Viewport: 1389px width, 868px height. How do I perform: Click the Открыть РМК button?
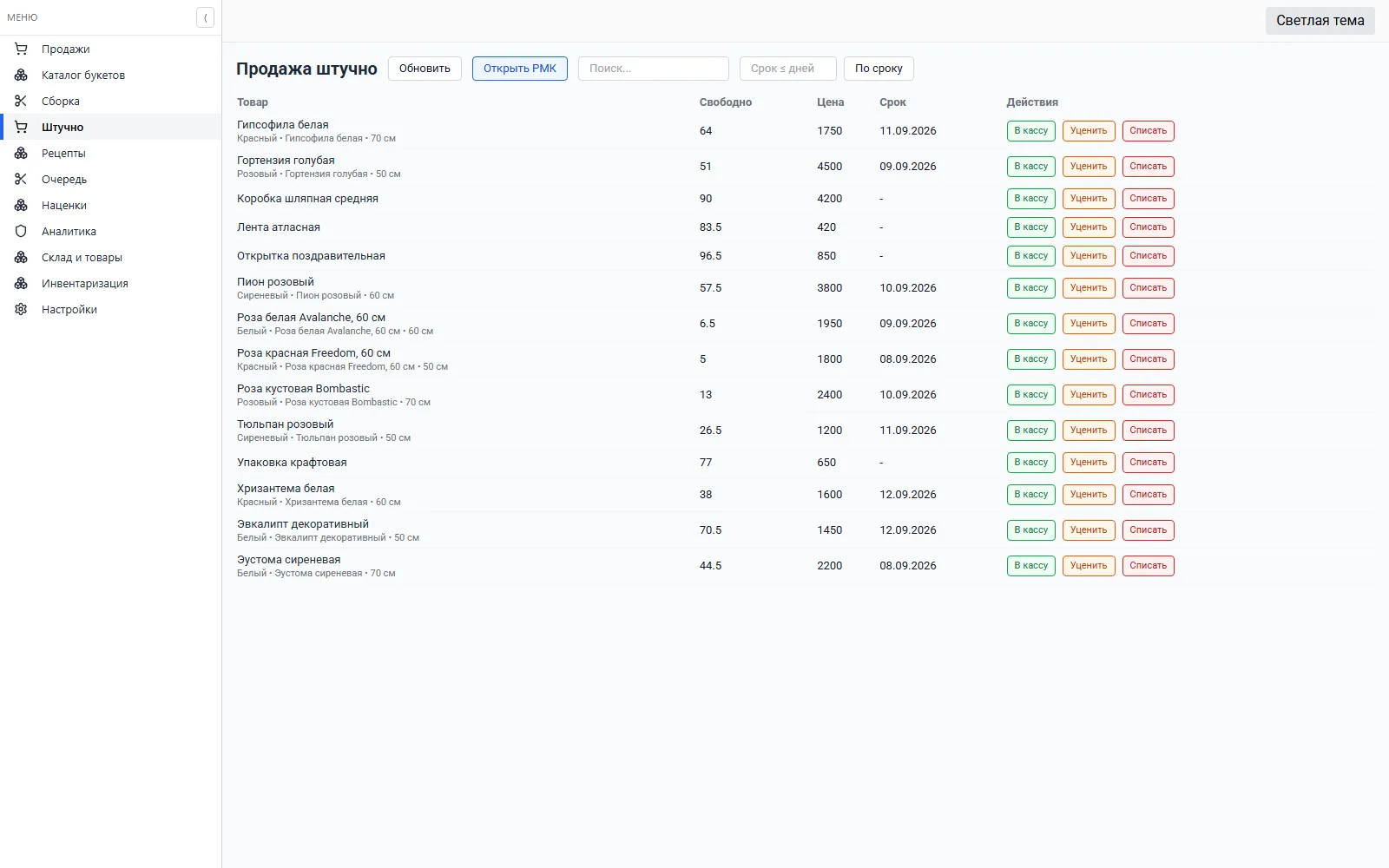pyautogui.click(x=520, y=69)
